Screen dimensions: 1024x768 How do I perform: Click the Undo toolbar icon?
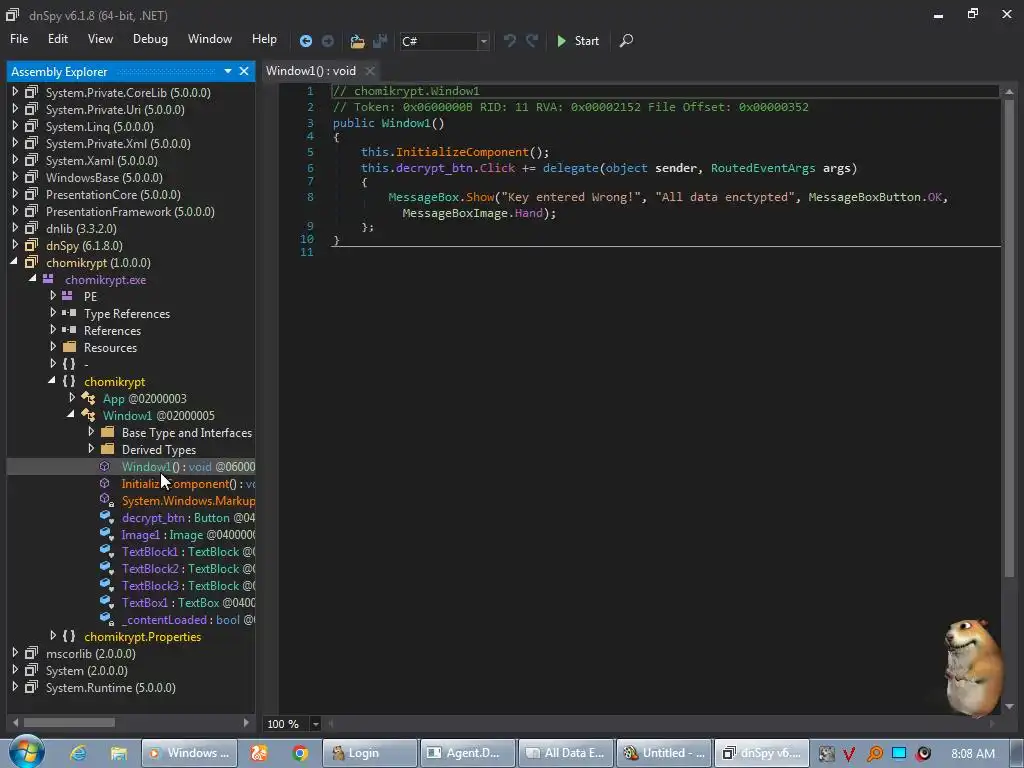(x=509, y=40)
